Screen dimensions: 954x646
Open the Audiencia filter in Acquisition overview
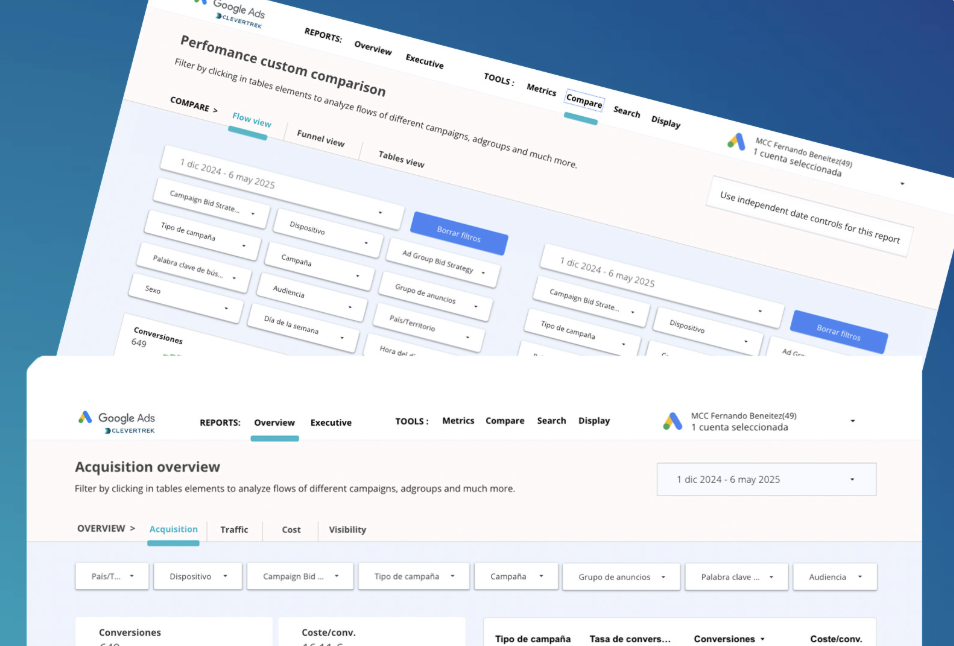835,577
